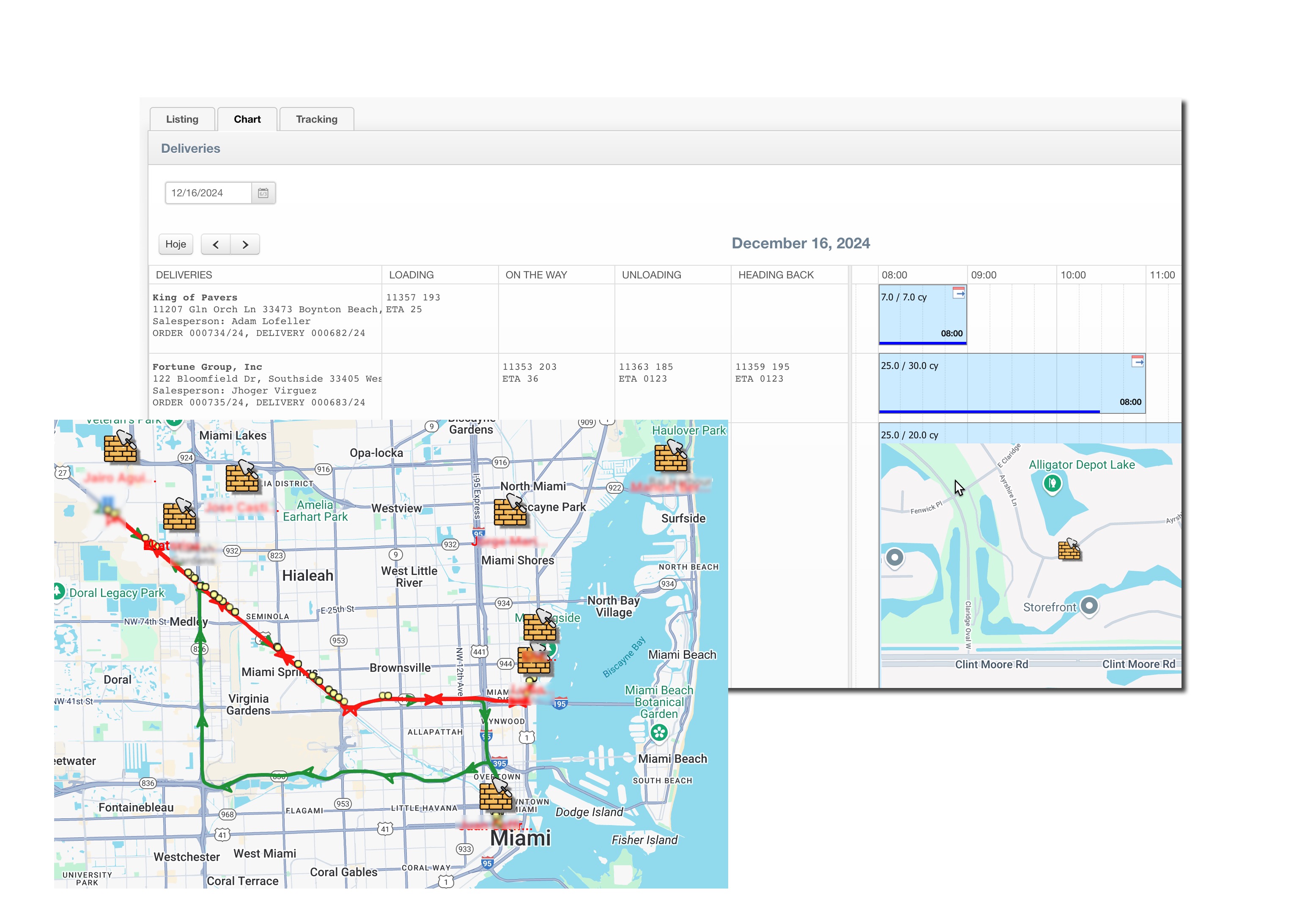The width and height of the screenshot is (1316, 897).
Task: Click brick site icon at top-left of Miami map
Action: (x=120, y=446)
